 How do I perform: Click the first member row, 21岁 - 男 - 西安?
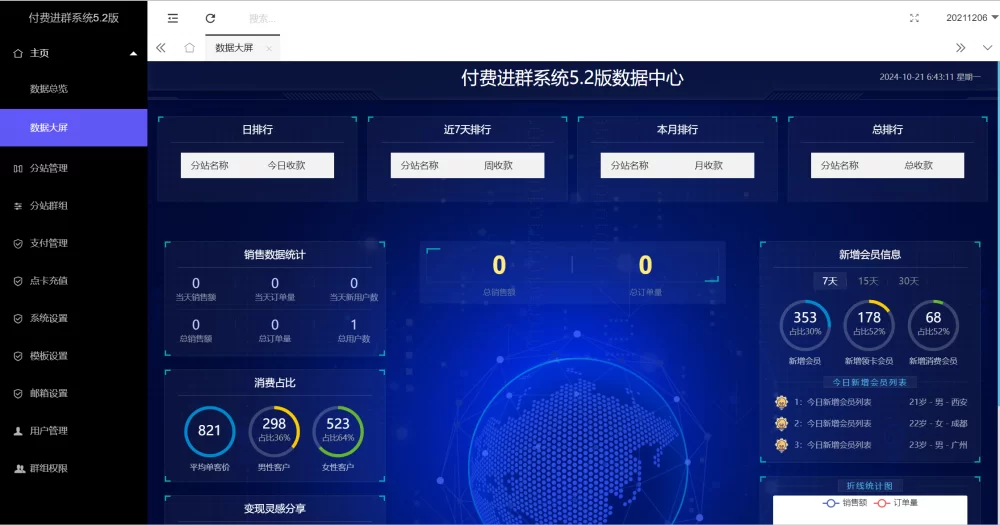(x=871, y=402)
